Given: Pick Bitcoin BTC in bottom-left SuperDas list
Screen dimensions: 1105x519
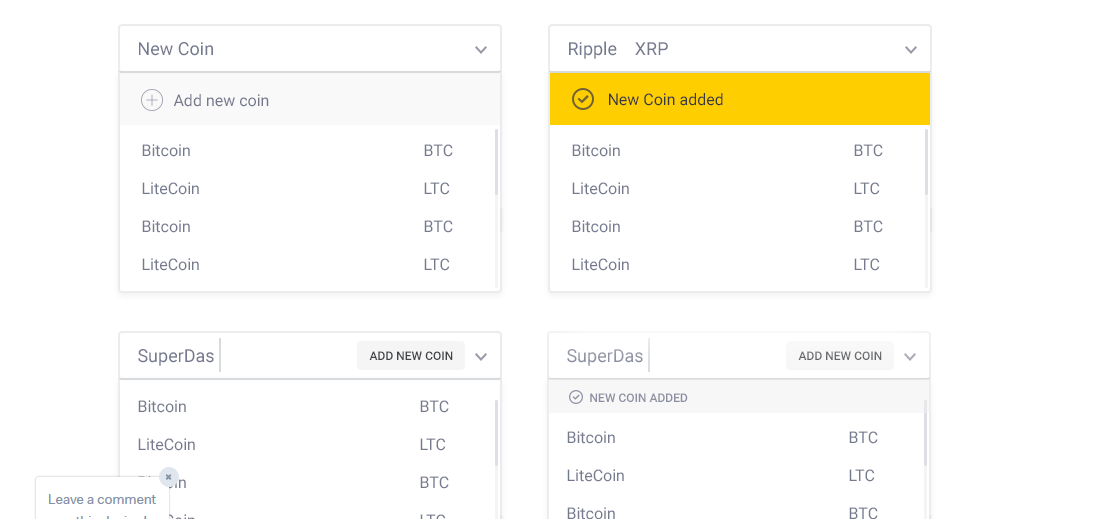Looking at the screenshot, I should 293,407.
